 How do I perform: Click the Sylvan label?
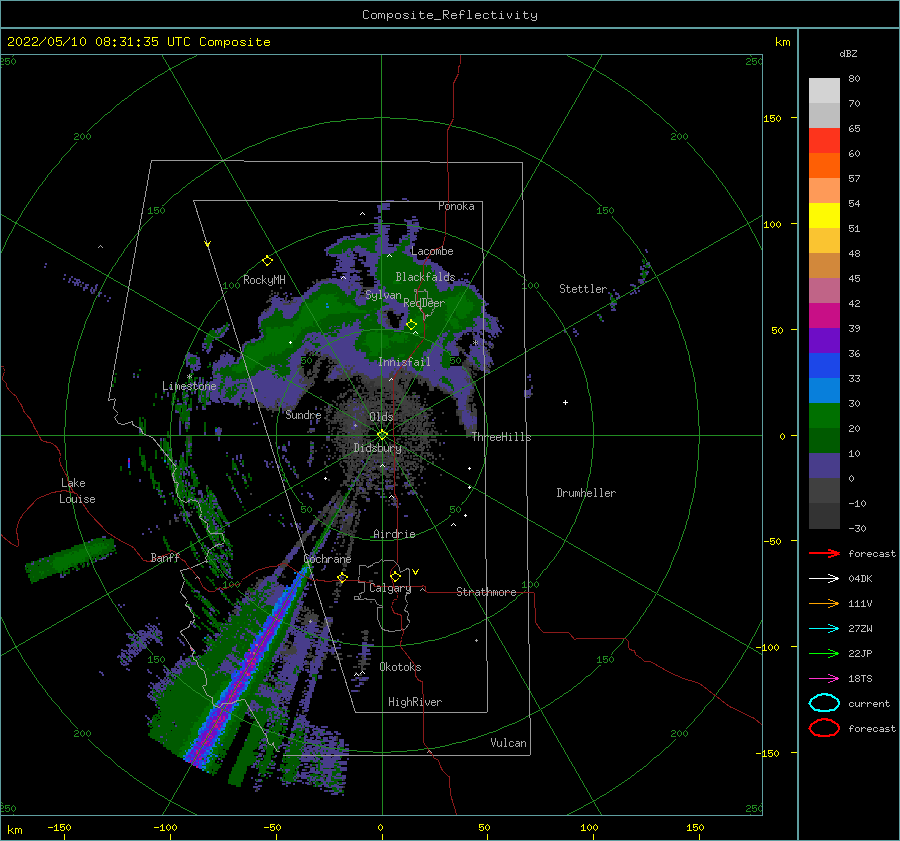click(x=383, y=295)
